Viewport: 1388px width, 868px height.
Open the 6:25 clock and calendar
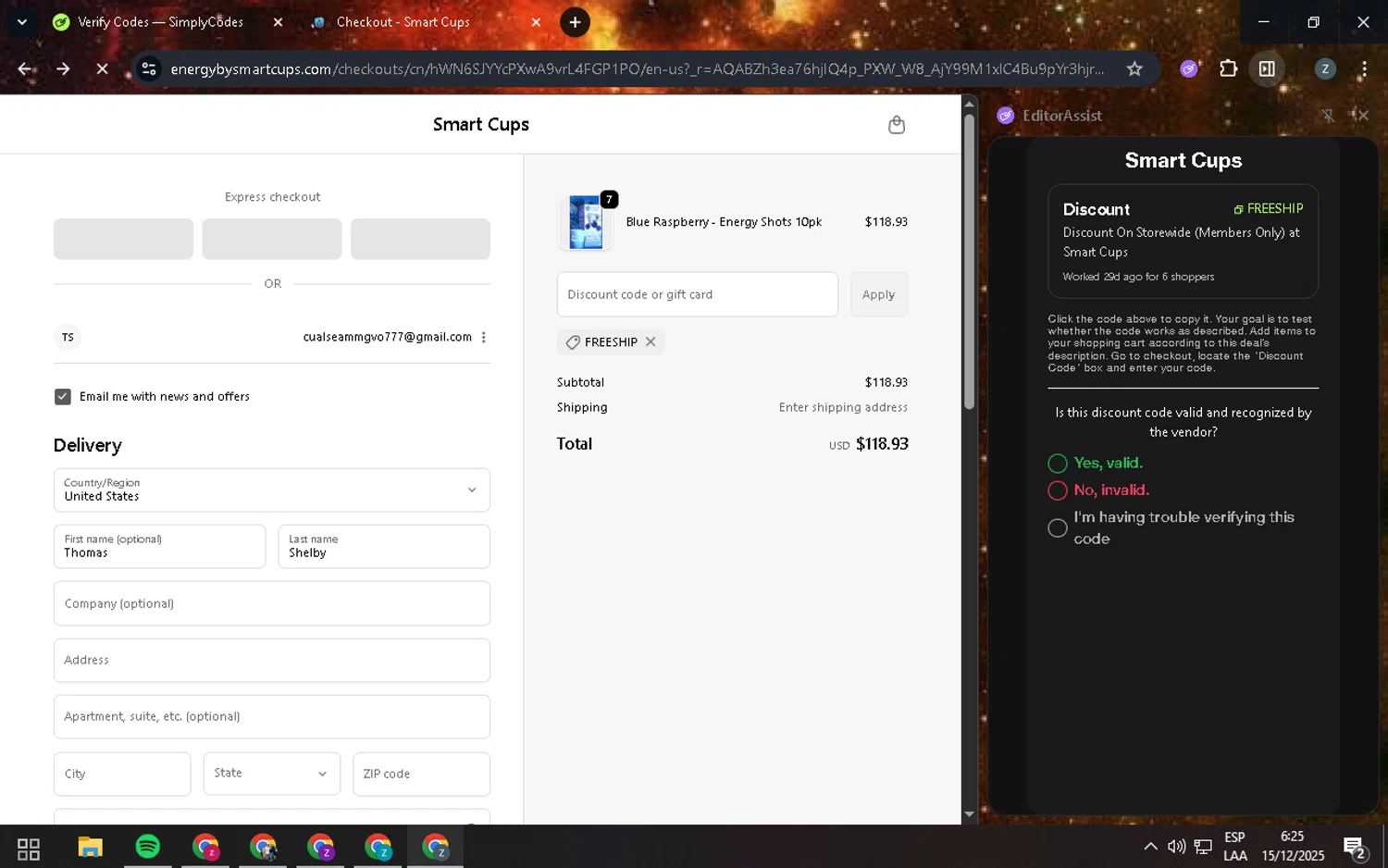(1293, 847)
